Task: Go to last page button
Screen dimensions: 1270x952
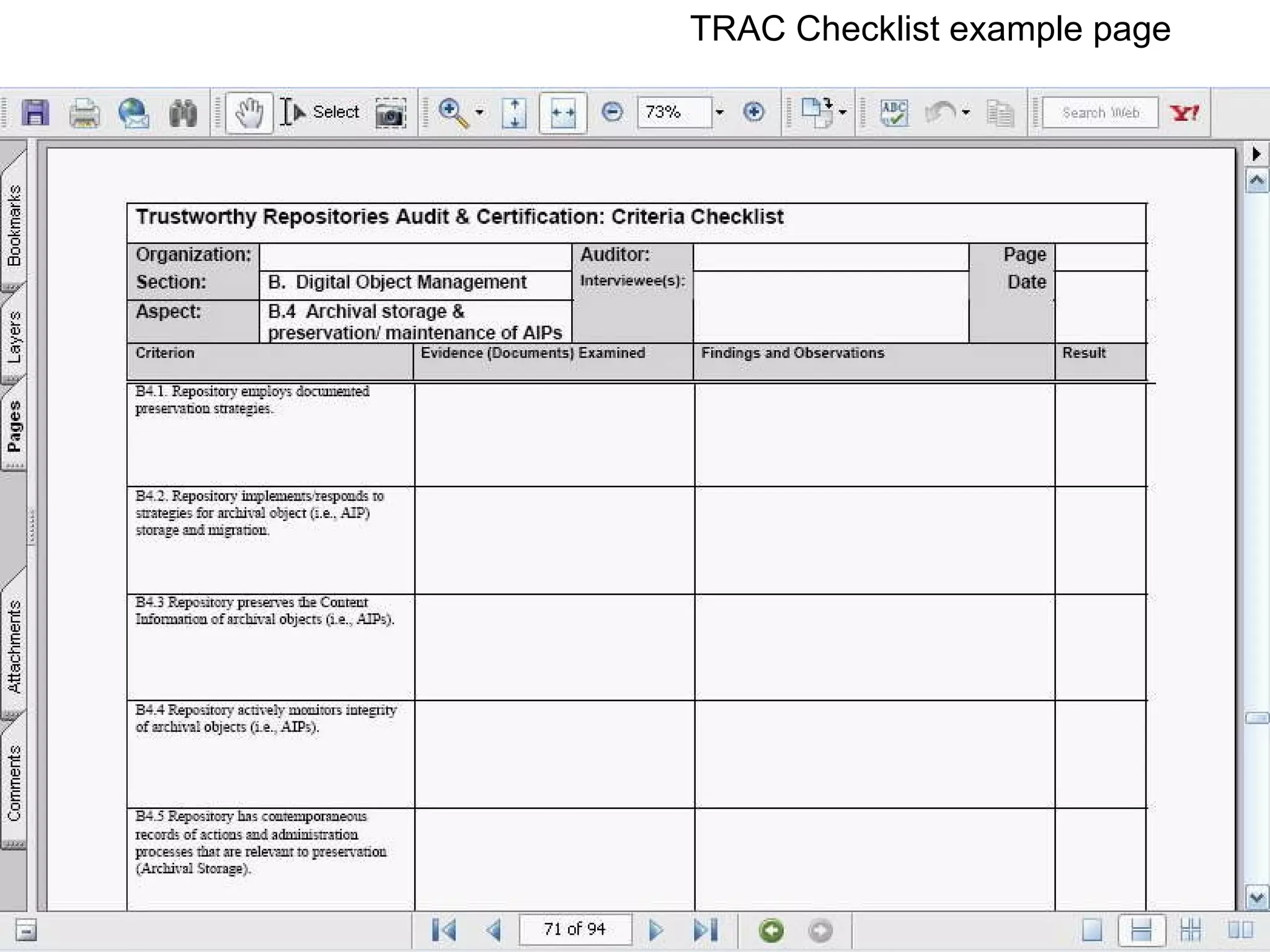Action: pos(706,930)
